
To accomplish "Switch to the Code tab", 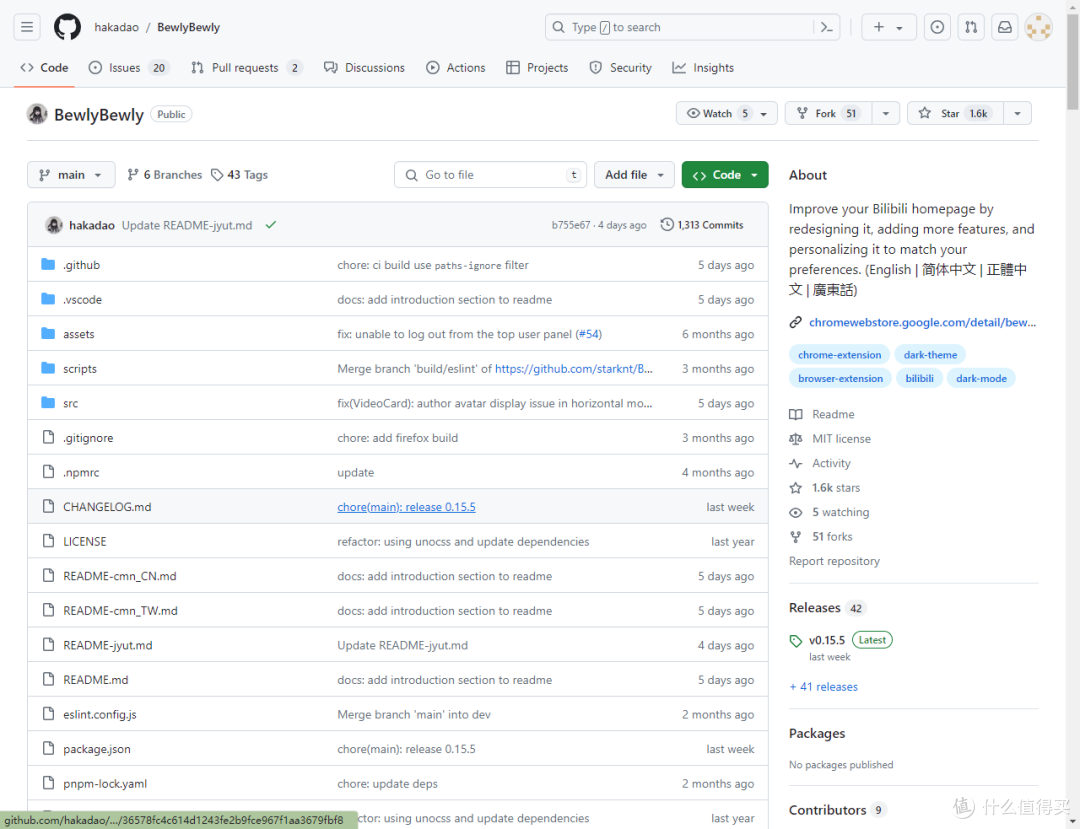I will 45,67.
